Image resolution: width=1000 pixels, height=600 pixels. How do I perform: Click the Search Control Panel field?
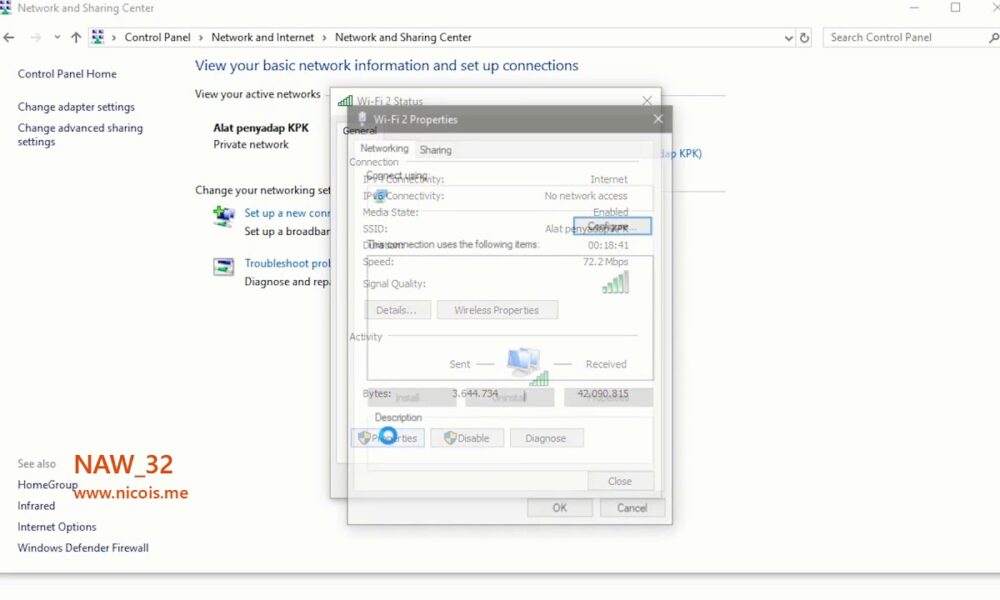[x=906, y=37]
